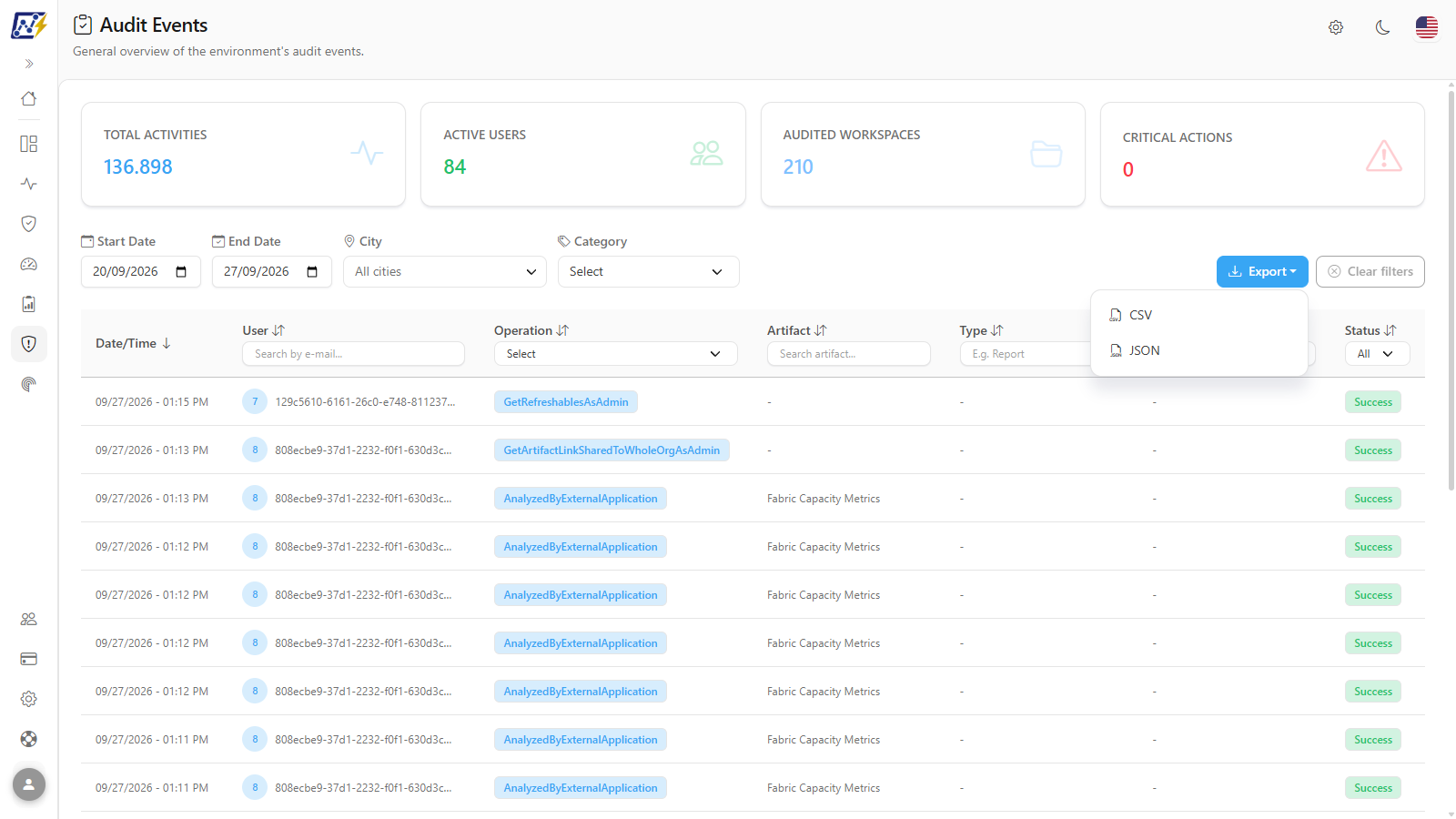Screen dimensions: 1456x819
Task: Toggle dark mode with moon icon
Action: [x=1382, y=27]
